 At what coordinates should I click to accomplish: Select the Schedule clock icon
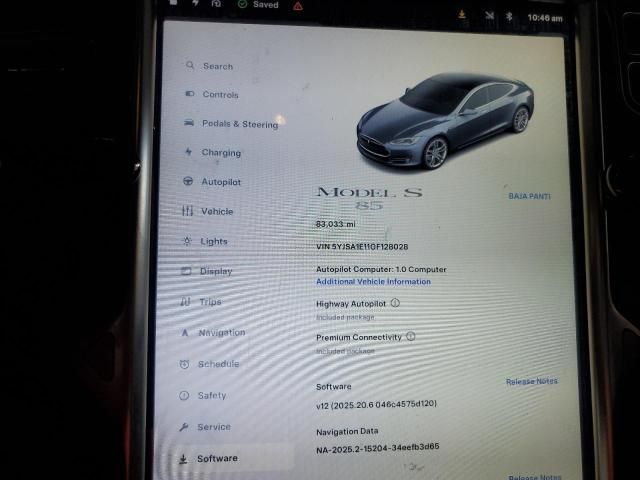pyautogui.click(x=185, y=364)
